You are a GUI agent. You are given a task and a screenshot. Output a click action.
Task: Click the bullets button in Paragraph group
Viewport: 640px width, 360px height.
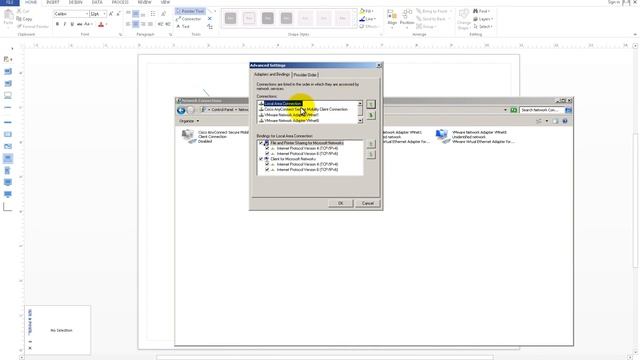(153, 14)
